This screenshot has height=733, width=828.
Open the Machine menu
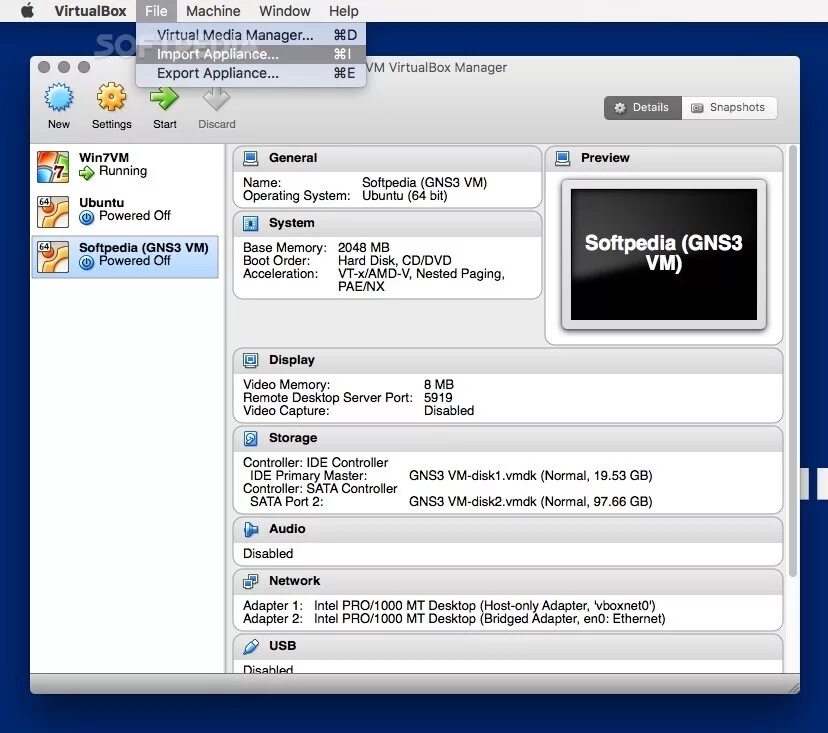coord(213,11)
